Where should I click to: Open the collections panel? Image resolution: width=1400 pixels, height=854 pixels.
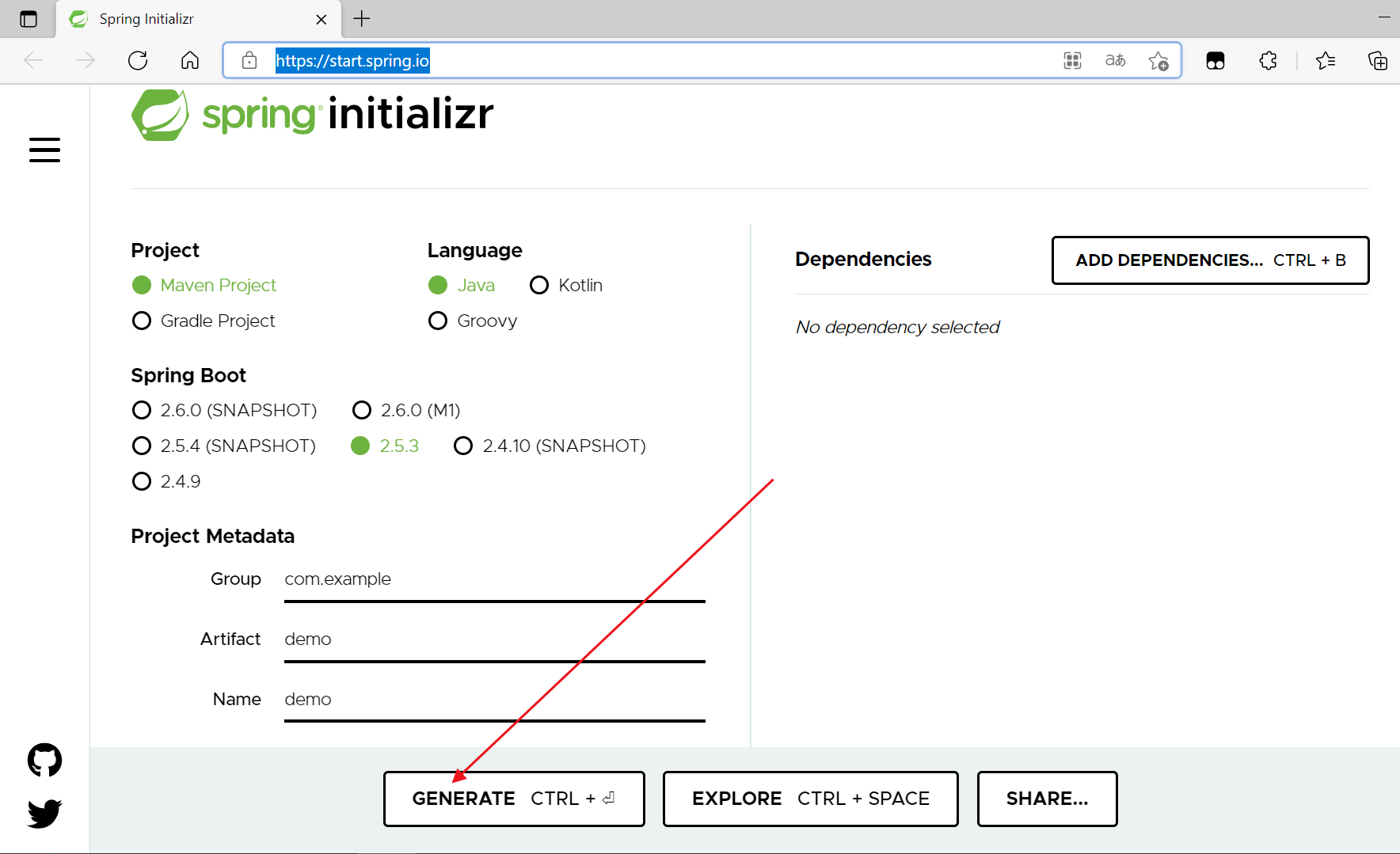point(1378,60)
